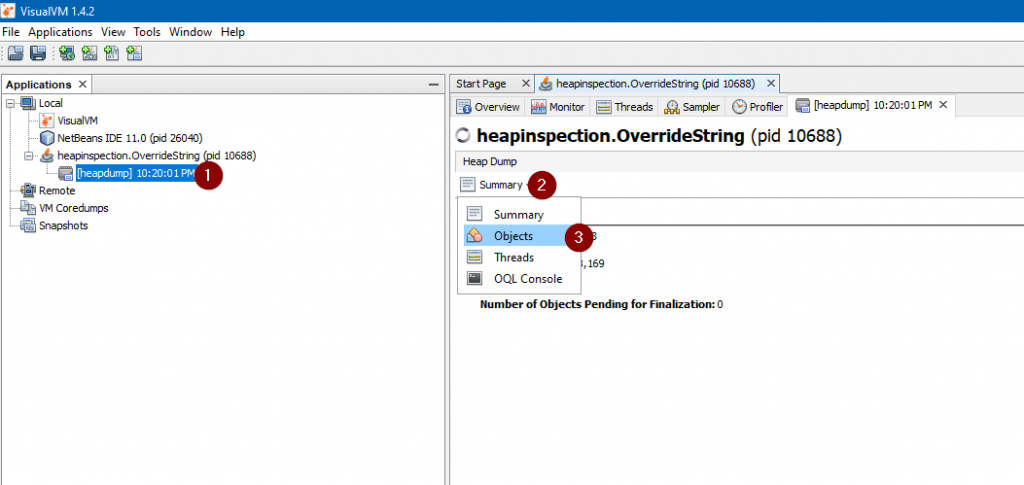Viewport: 1024px width, 485px height.
Task: Select the Local node in Applications tree
Action: click(x=51, y=103)
